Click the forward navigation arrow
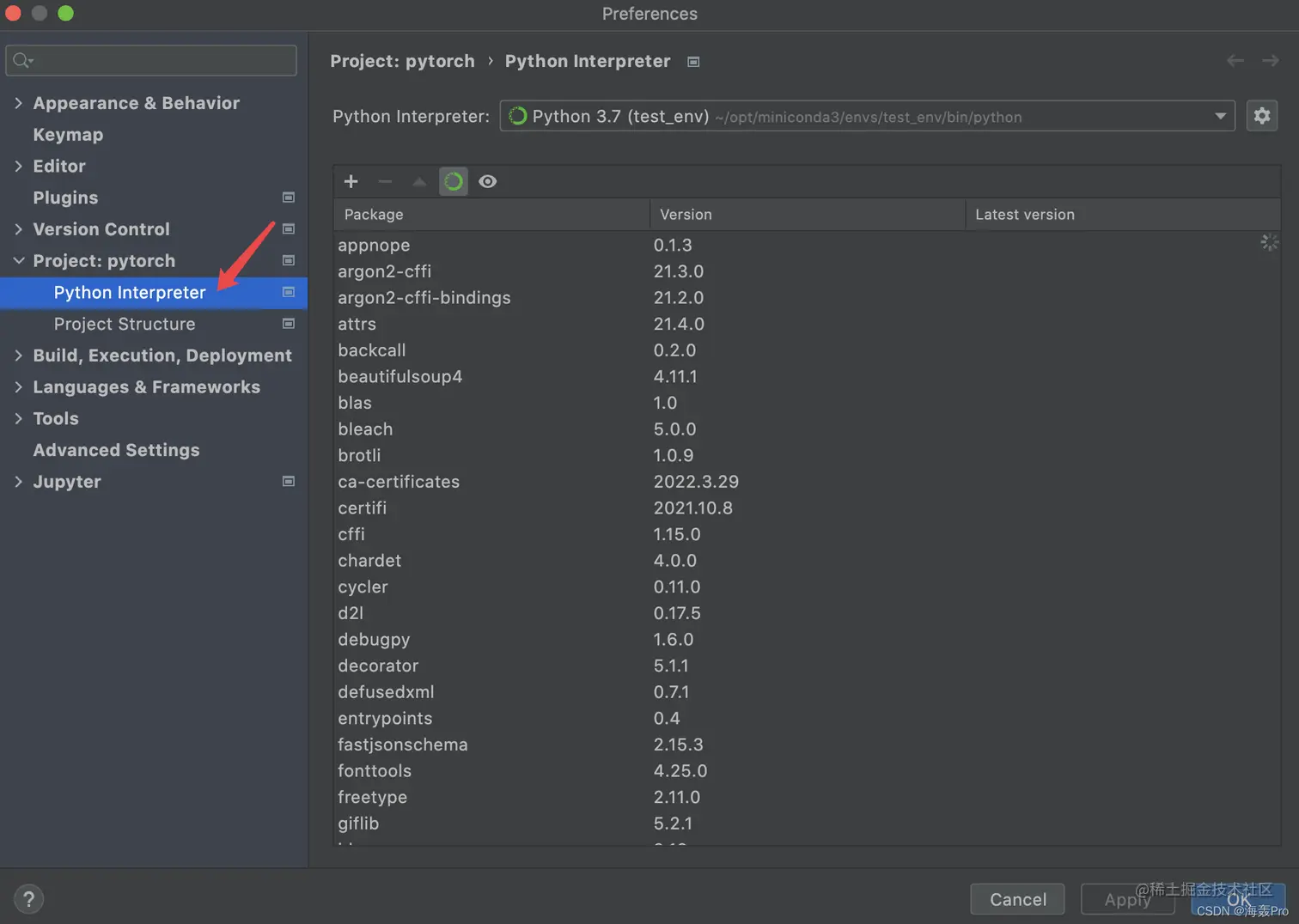 click(x=1271, y=60)
